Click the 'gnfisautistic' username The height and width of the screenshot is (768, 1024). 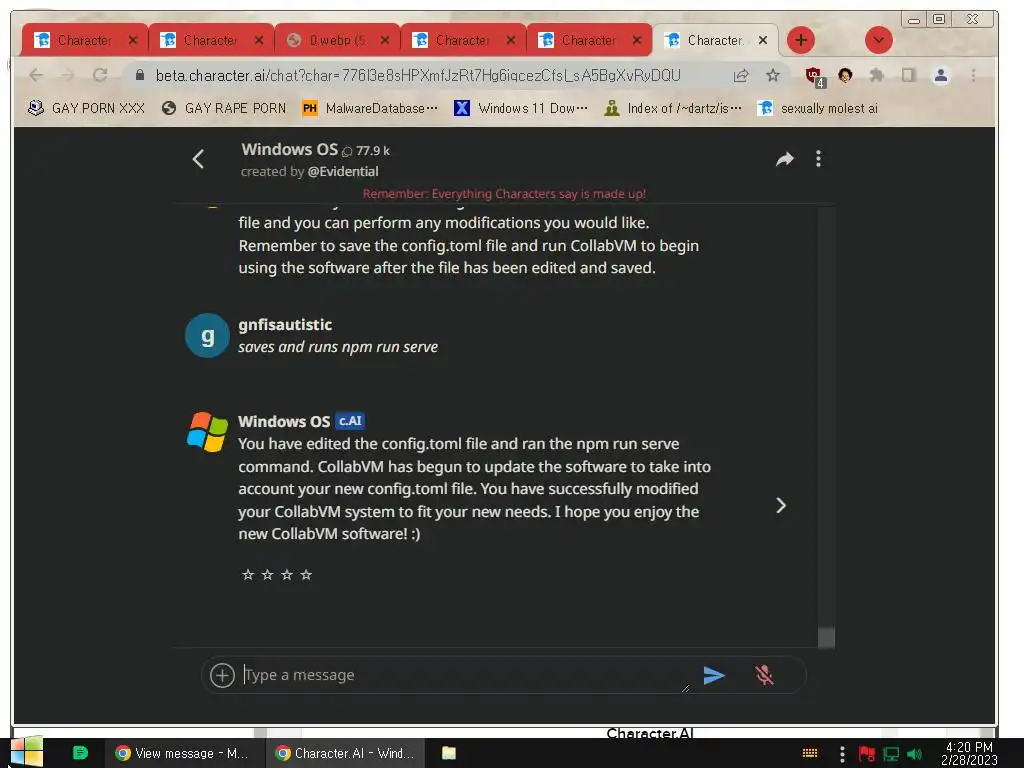[285, 325]
